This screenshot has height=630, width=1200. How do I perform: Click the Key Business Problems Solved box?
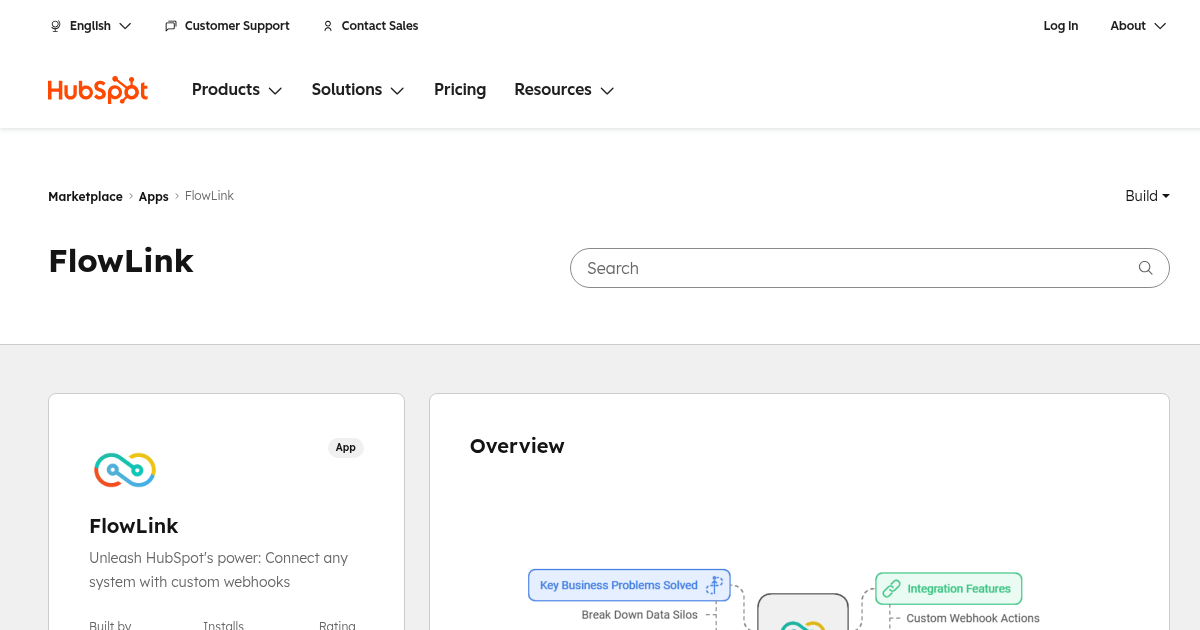[629, 585]
